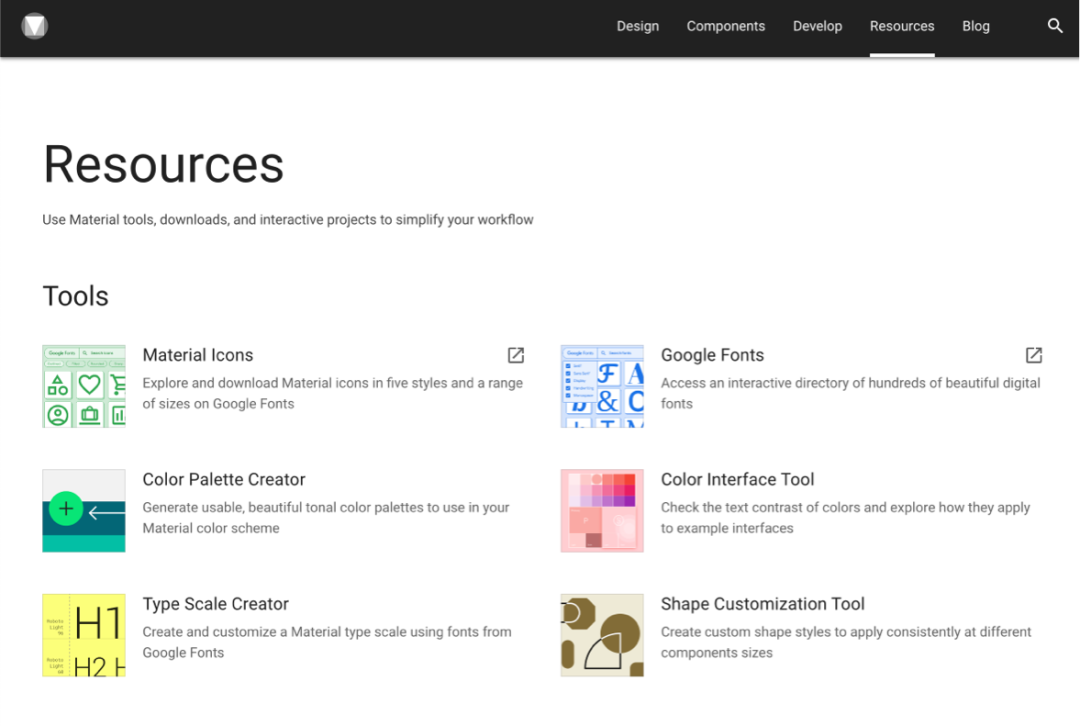Go to the Design menu
Viewport: 1080px width, 726px height.
(x=638, y=26)
